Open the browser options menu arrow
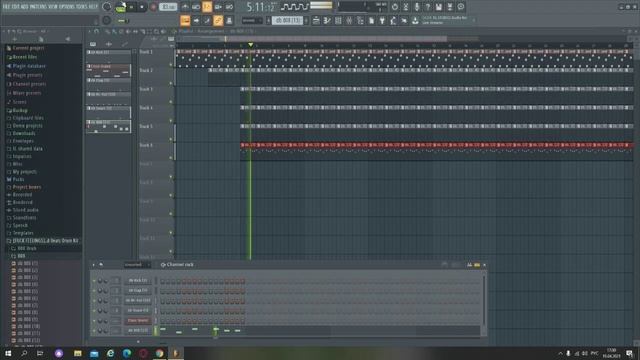The height and width of the screenshot is (360, 640). [x=4, y=31]
